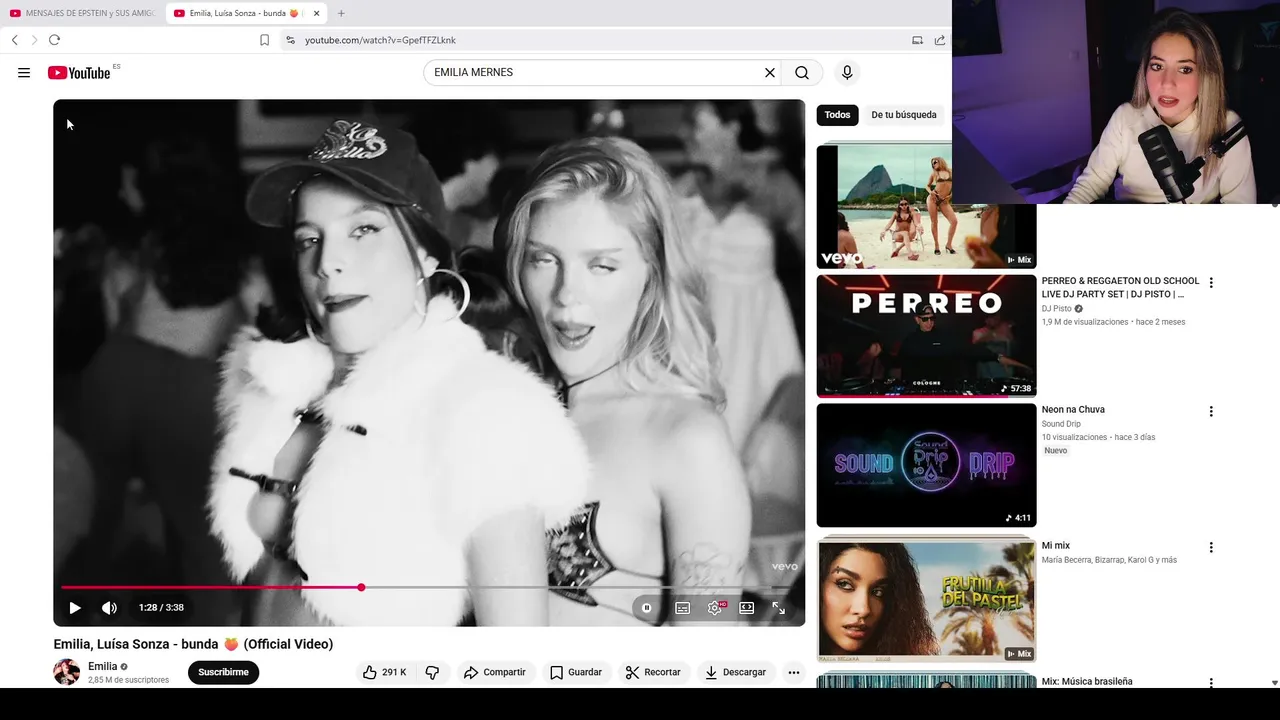Image resolution: width=1280 pixels, height=720 pixels.
Task: Click the share icon in the address bar
Action: click(x=940, y=40)
